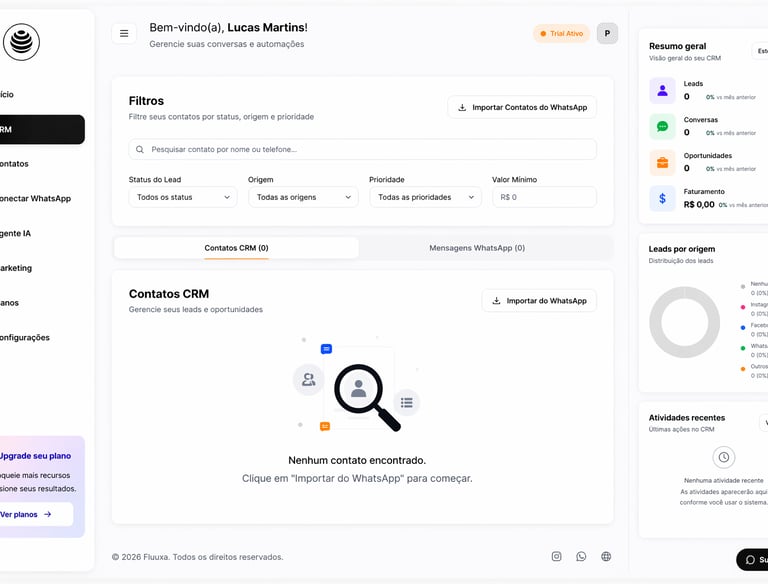Open the Instagram footer icon
The height and width of the screenshot is (584, 768).
point(556,557)
